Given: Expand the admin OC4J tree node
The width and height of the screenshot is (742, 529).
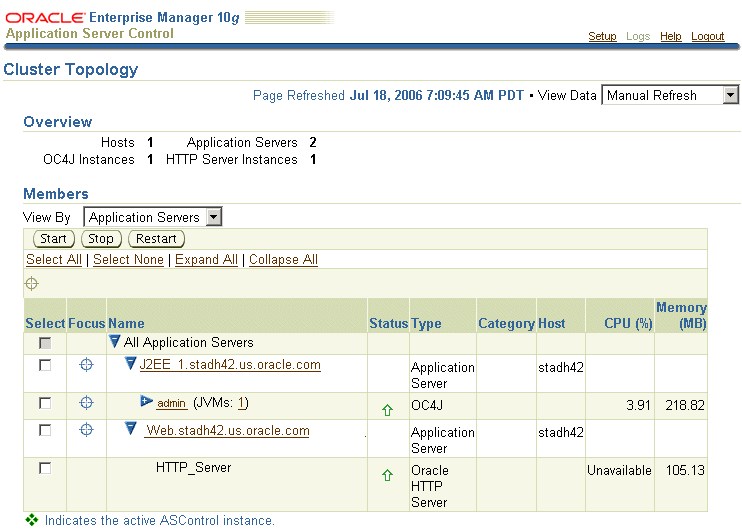Looking at the screenshot, I should [x=146, y=402].
